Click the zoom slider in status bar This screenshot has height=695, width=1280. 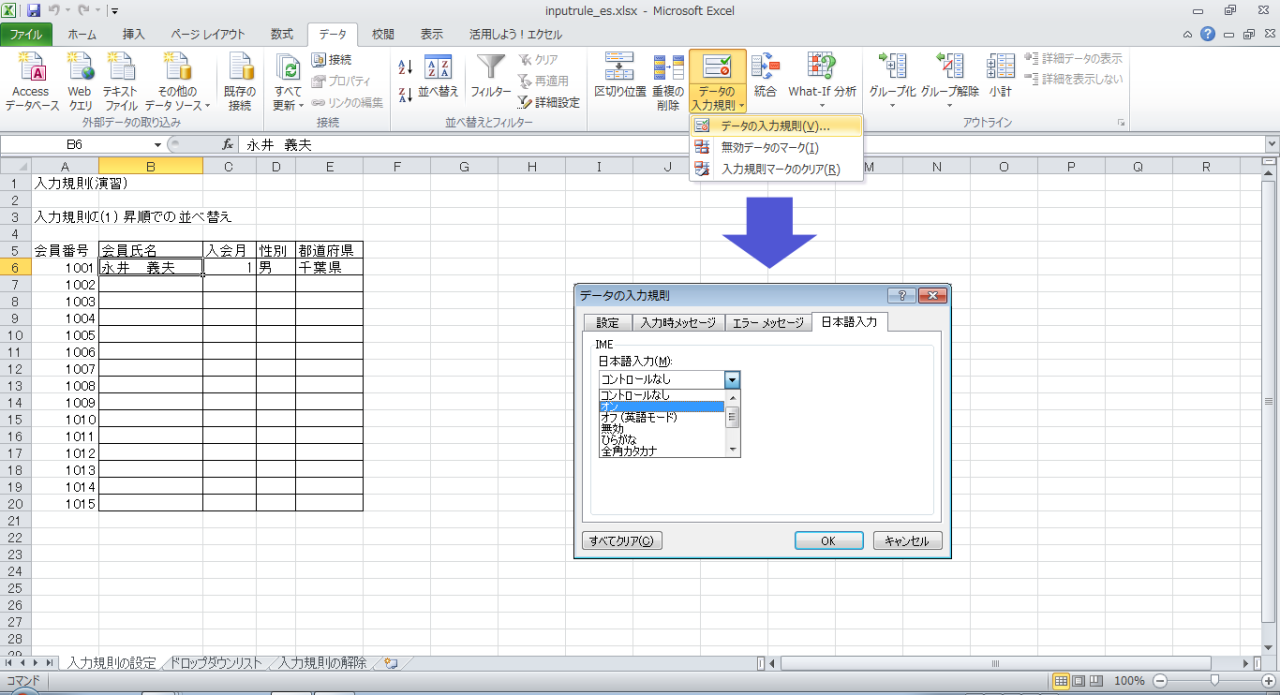pyautogui.click(x=1214, y=681)
